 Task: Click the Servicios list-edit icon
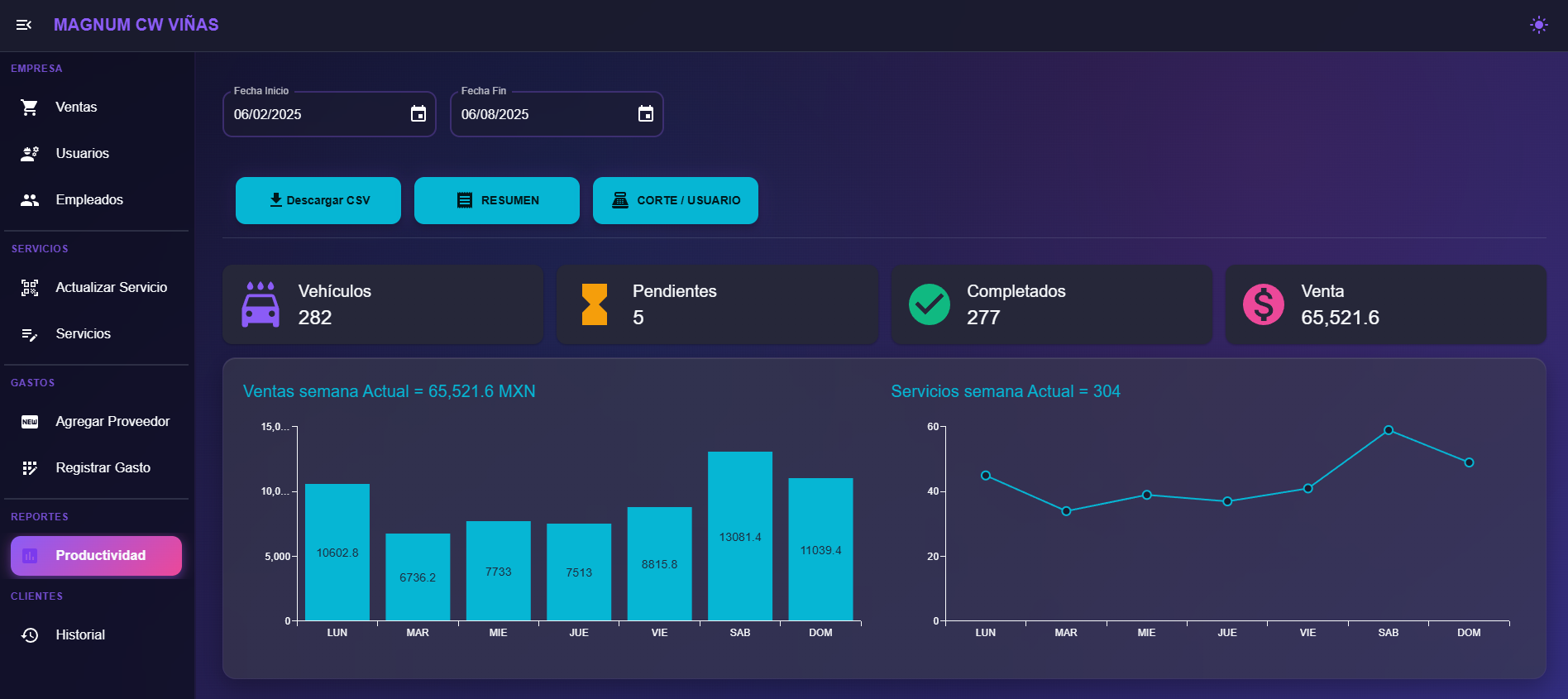point(30,334)
